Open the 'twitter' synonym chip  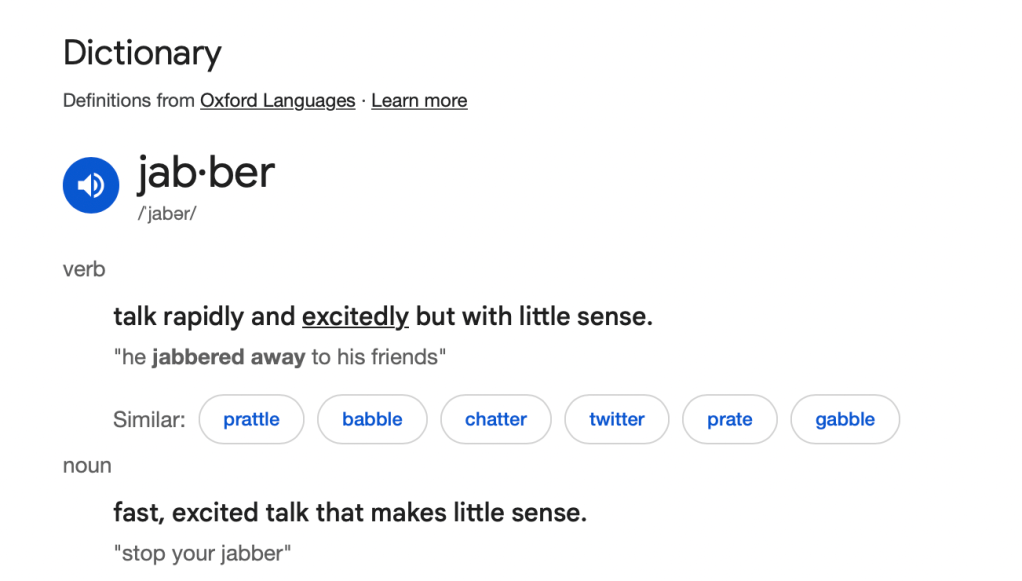coord(616,420)
